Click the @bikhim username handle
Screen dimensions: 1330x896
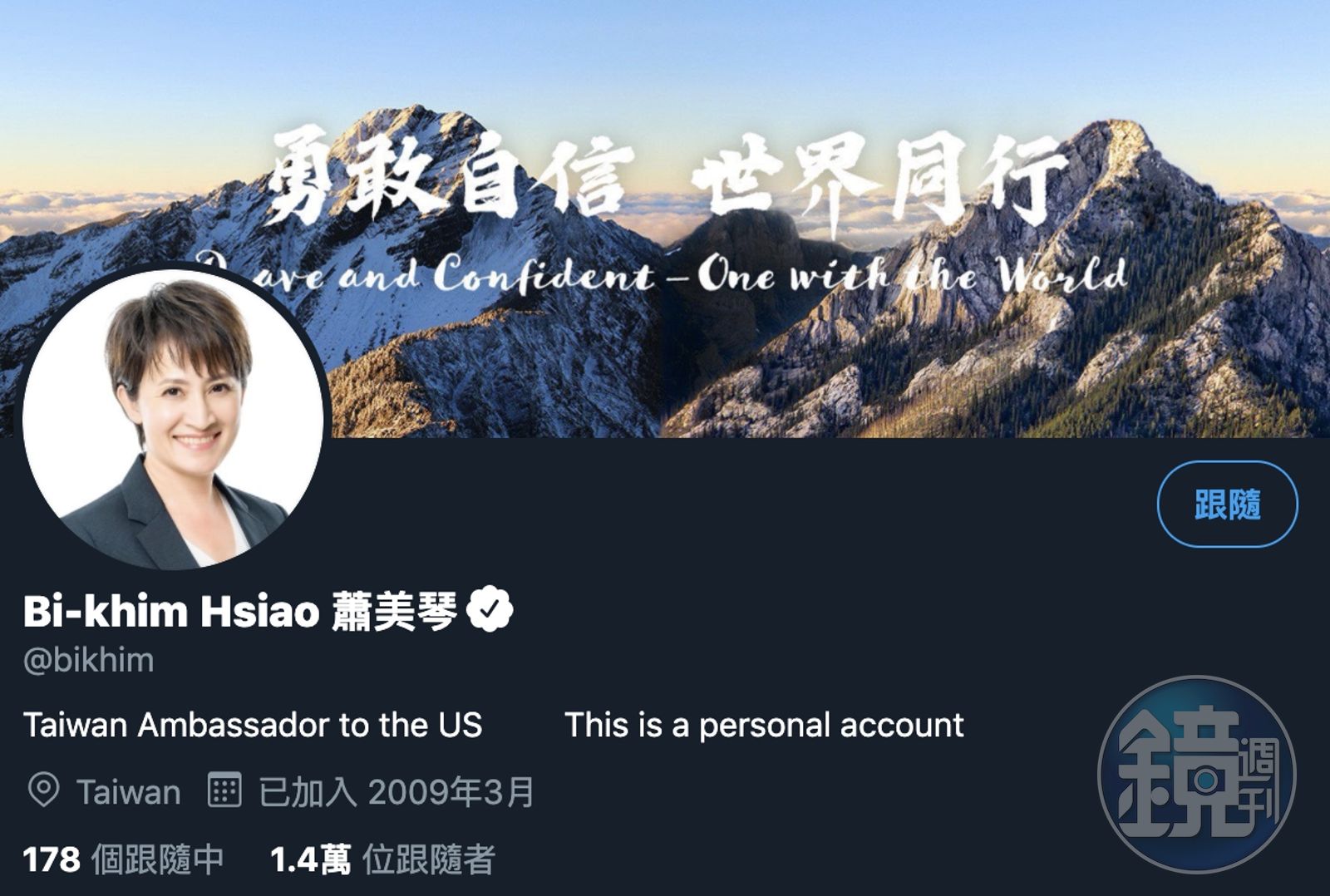(x=89, y=661)
